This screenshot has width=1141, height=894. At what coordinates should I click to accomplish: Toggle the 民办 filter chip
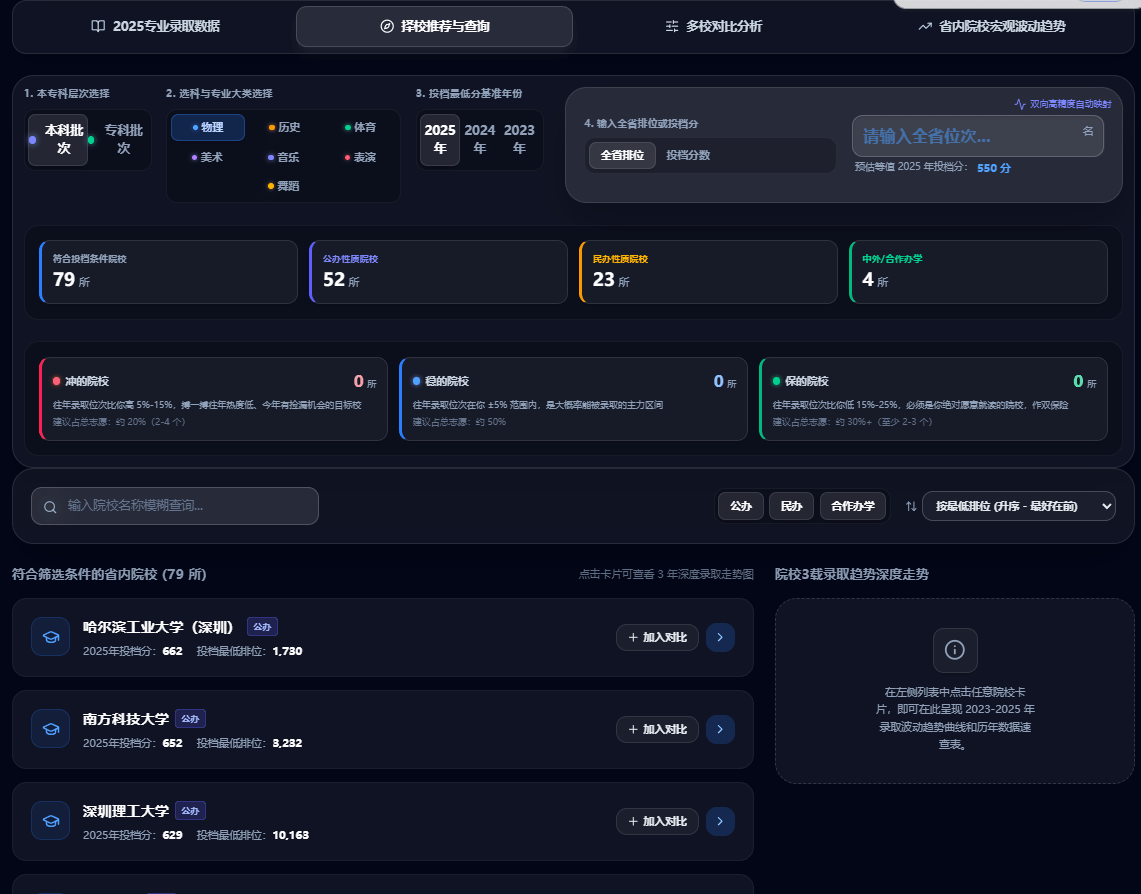(791, 506)
